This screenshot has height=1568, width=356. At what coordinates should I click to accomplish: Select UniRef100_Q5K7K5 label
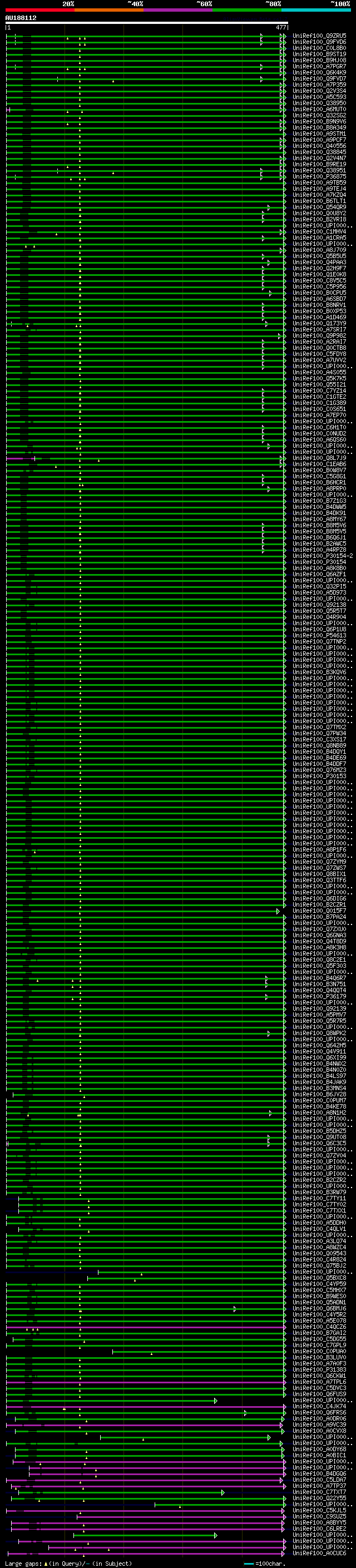tap(319, 379)
